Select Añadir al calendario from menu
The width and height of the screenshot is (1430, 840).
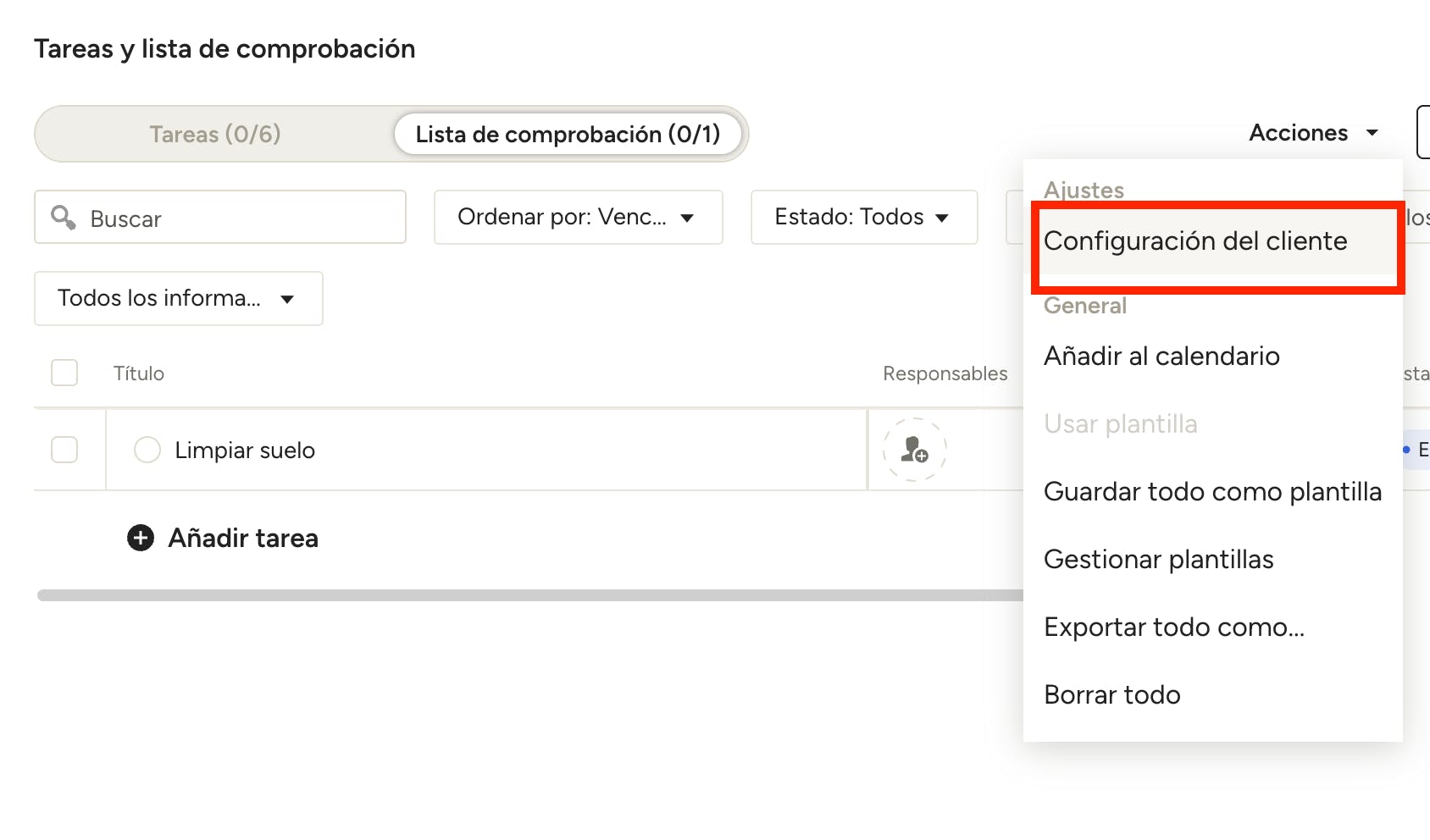coord(1161,356)
